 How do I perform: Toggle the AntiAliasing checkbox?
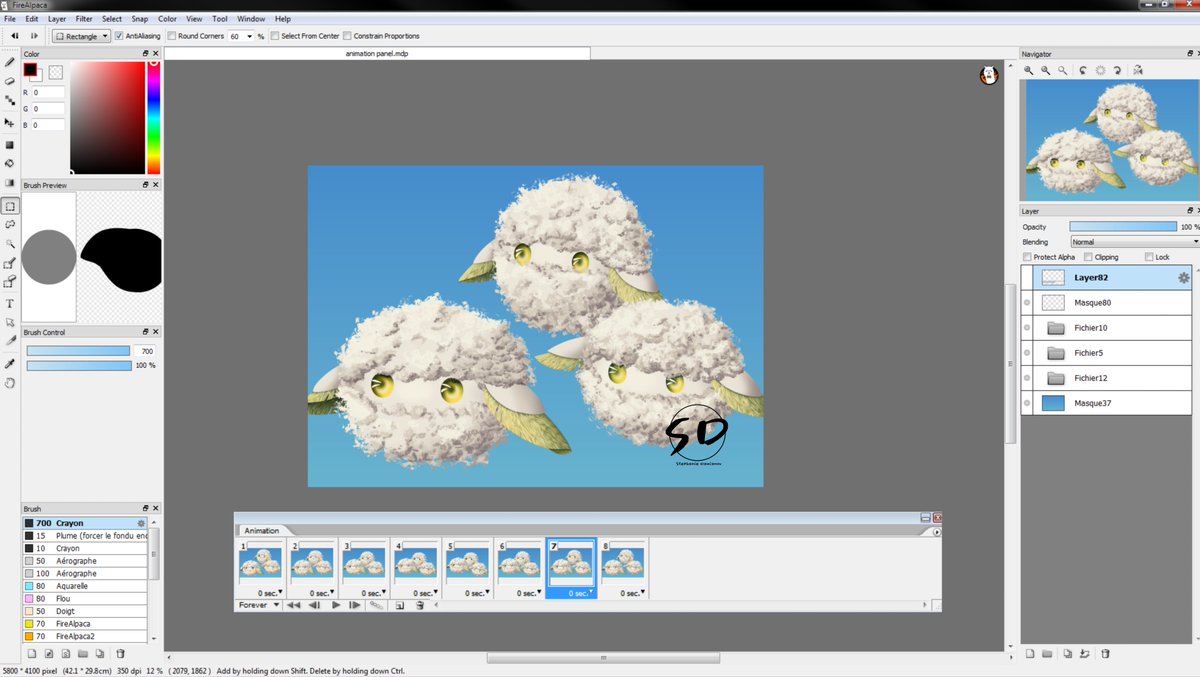point(118,36)
